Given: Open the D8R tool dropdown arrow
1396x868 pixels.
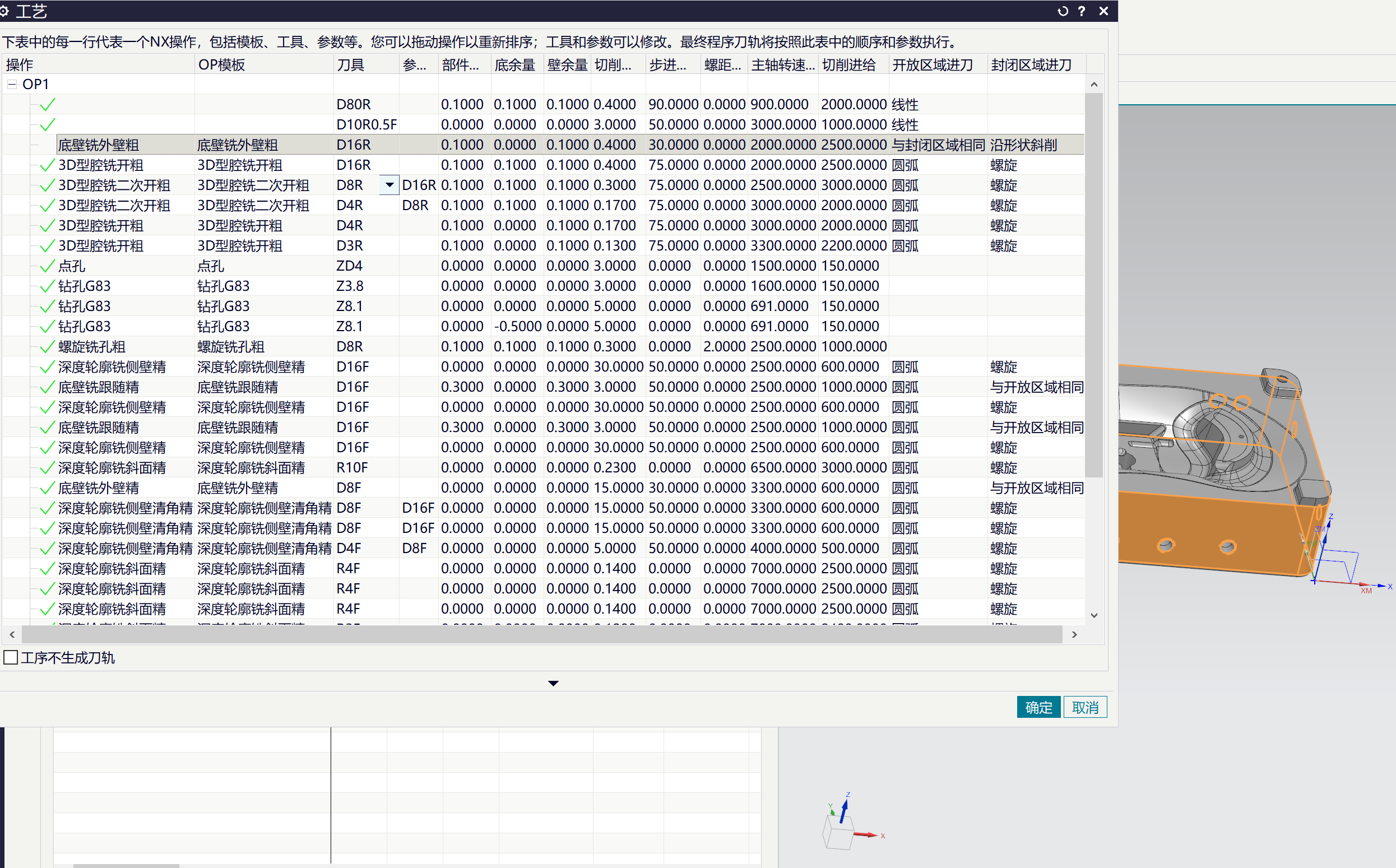Looking at the screenshot, I should [389, 185].
